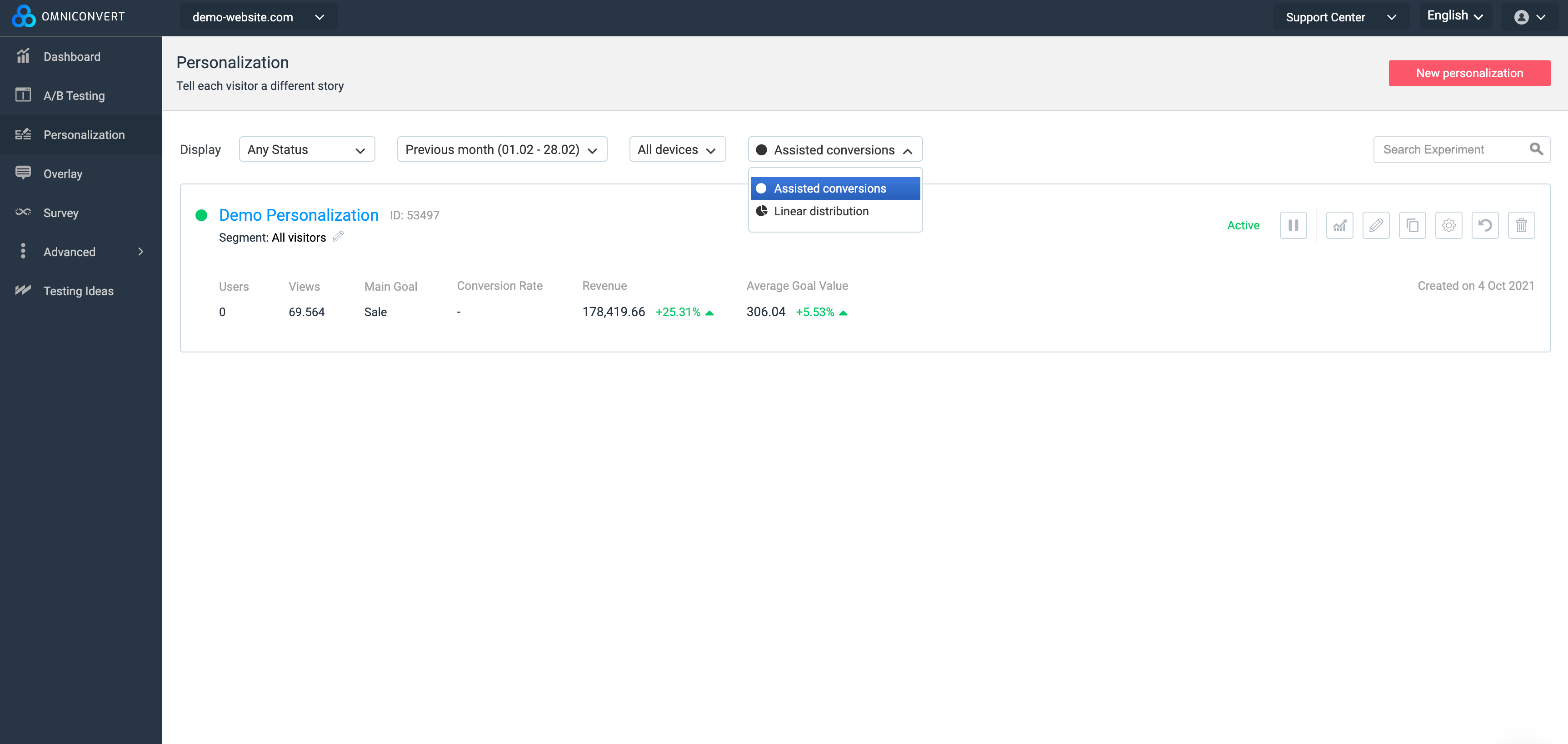The width and height of the screenshot is (1568, 744).
Task: Click the reset arrow icon
Action: [1485, 225]
